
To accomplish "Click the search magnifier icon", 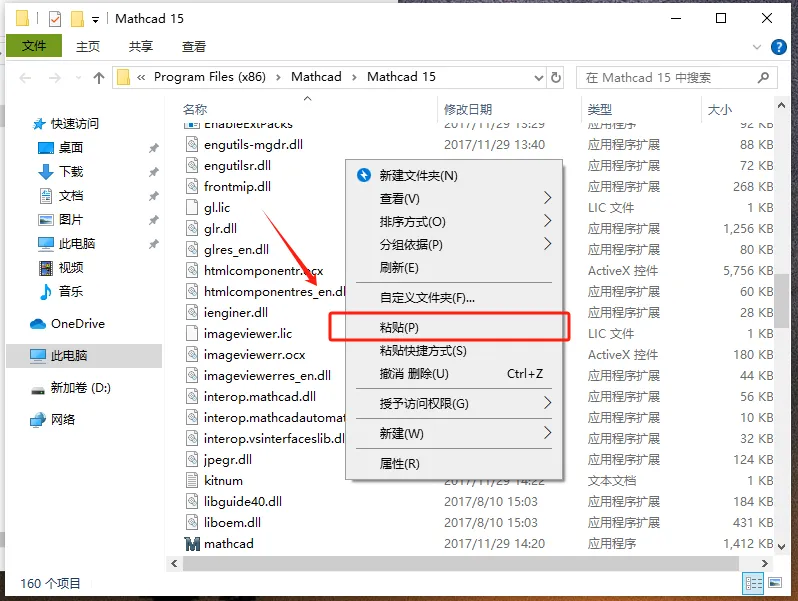I will tap(763, 77).
